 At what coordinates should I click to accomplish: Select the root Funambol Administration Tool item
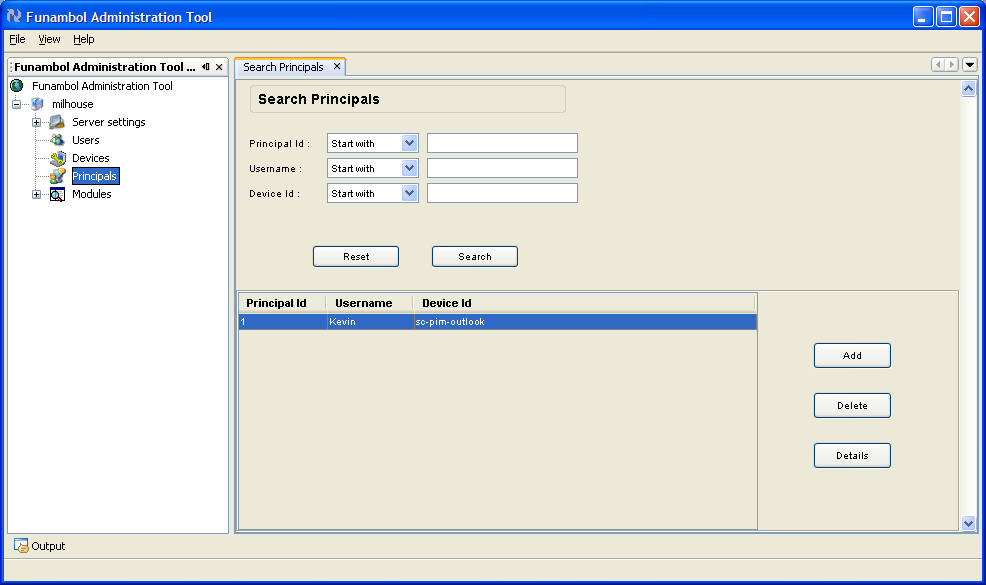(102, 86)
